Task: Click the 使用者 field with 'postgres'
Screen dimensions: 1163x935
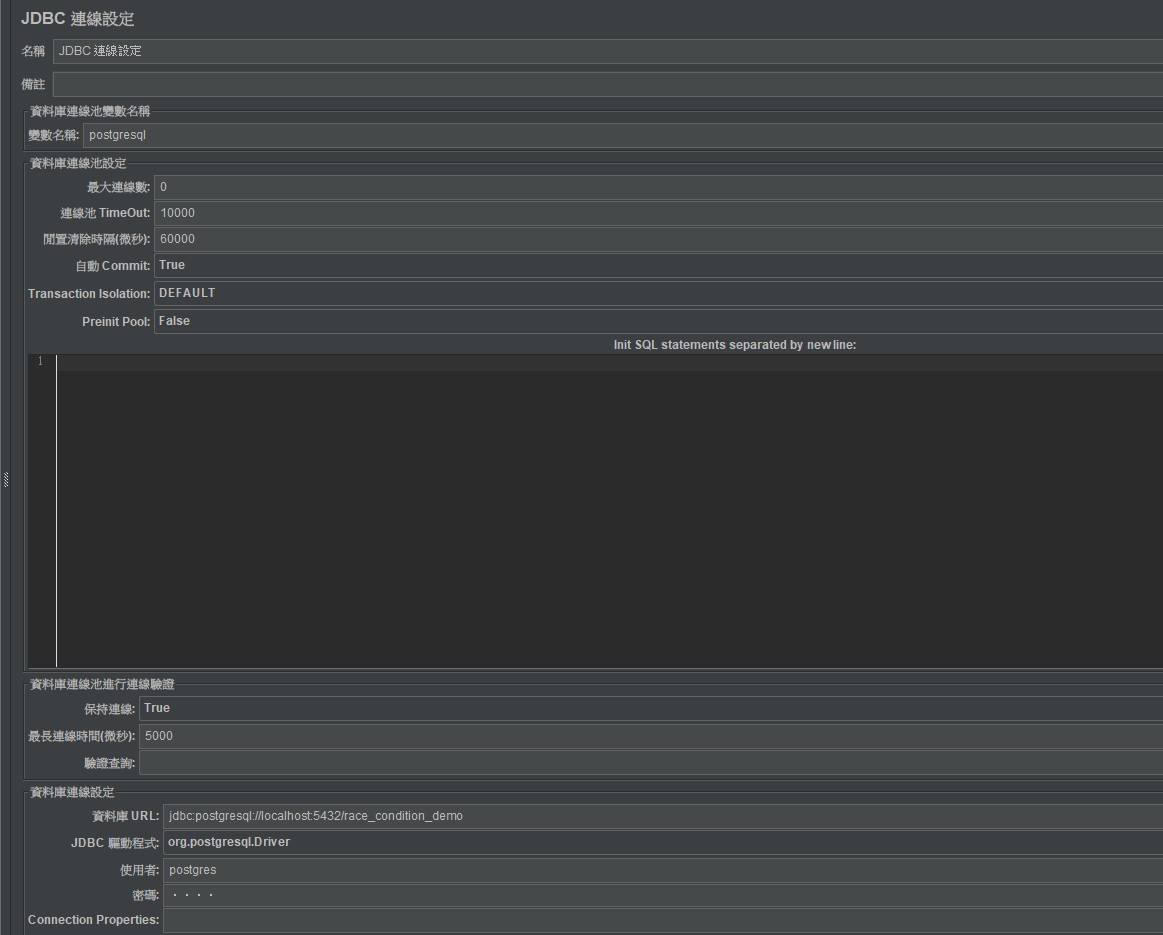Action: click(660, 870)
